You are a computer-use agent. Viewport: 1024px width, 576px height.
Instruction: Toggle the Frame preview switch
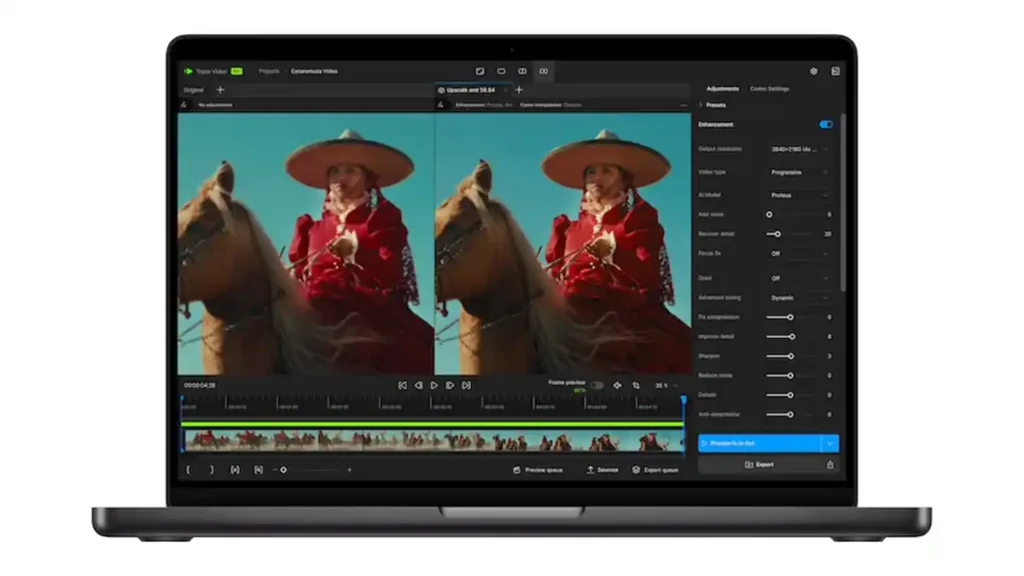tap(596, 385)
